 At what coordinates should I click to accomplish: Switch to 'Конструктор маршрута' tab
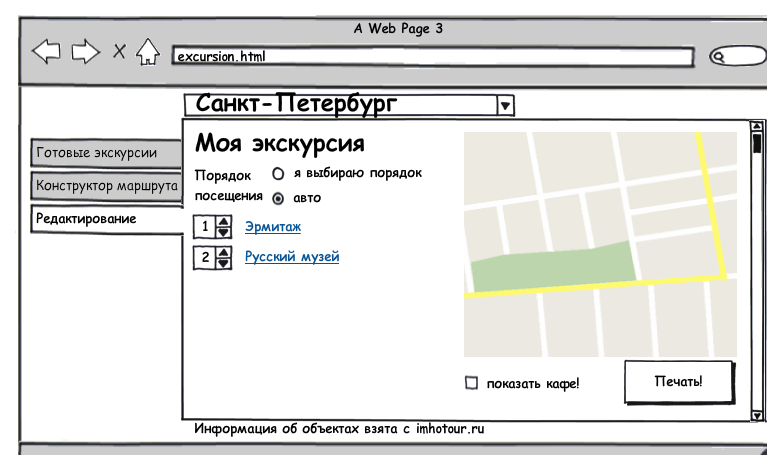pyautogui.click(x=106, y=185)
